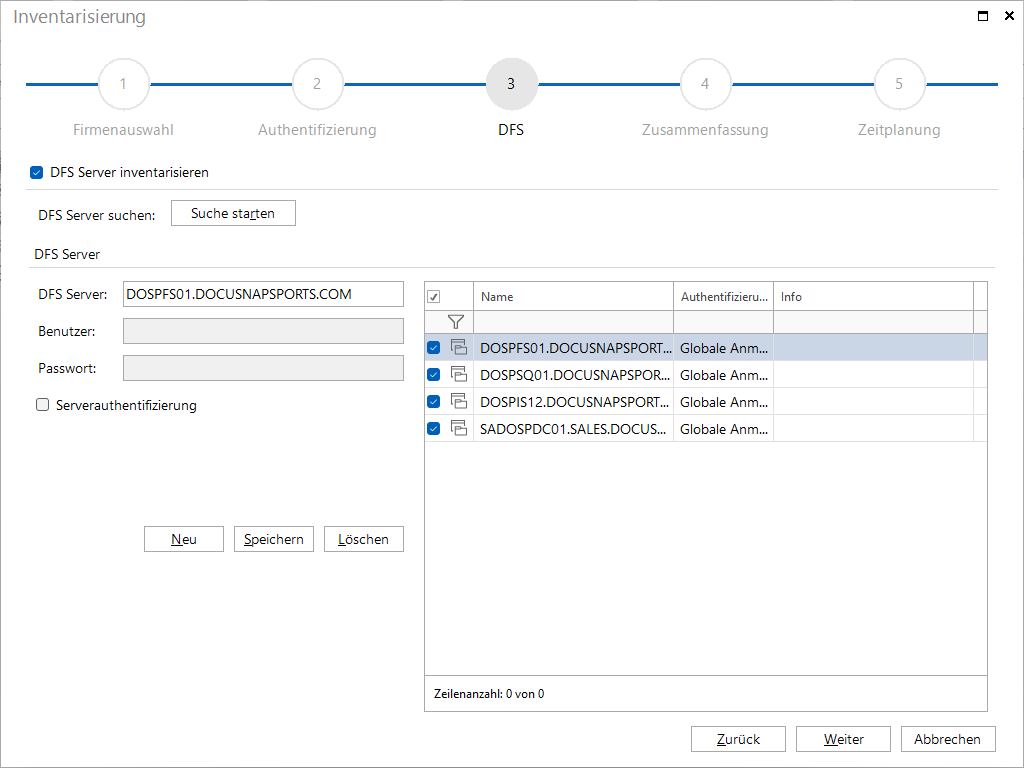
Task: Click into the DFS Server input field
Action: click(263, 294)
